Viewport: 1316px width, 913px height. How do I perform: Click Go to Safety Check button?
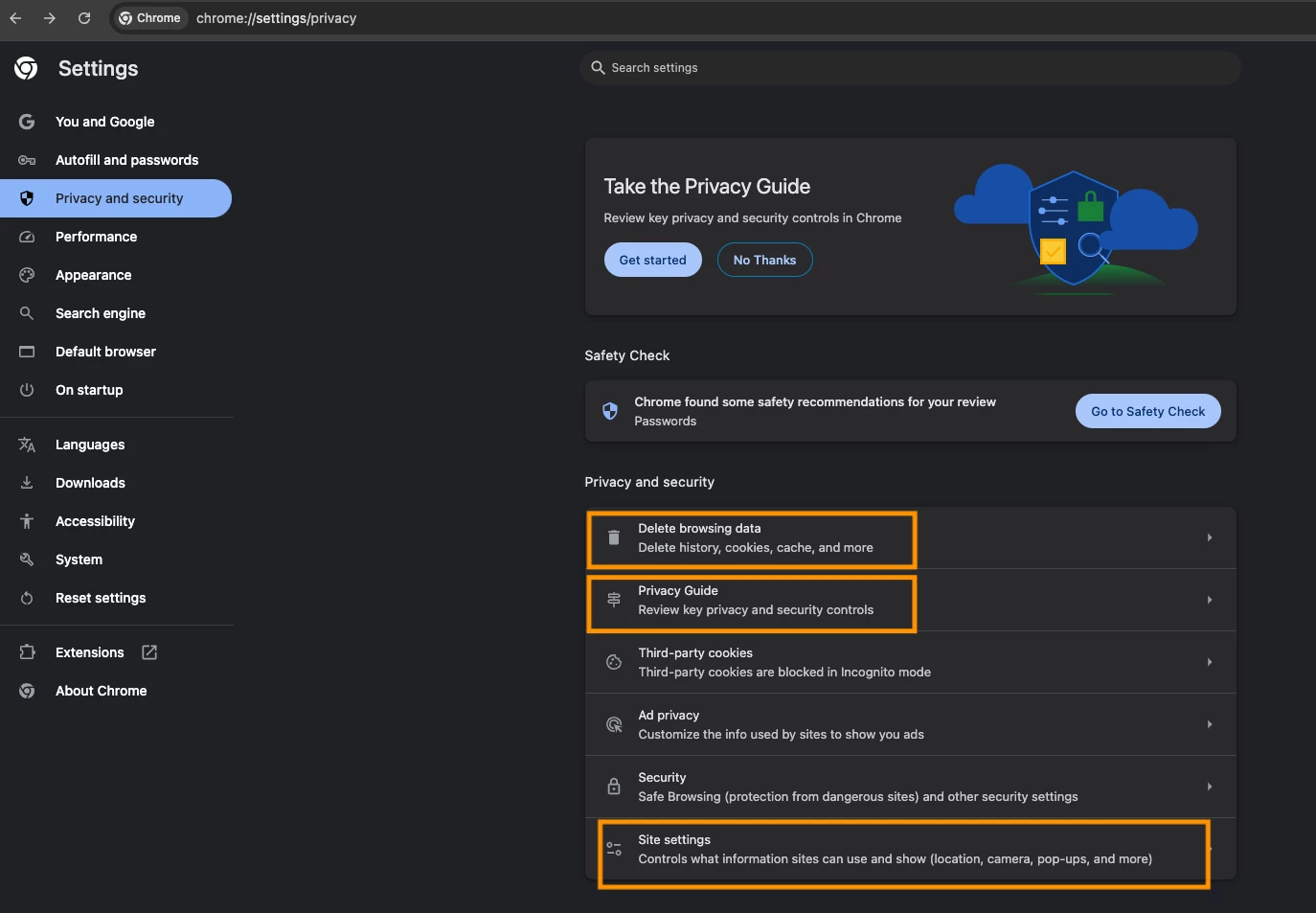(x=1147, y=411)
